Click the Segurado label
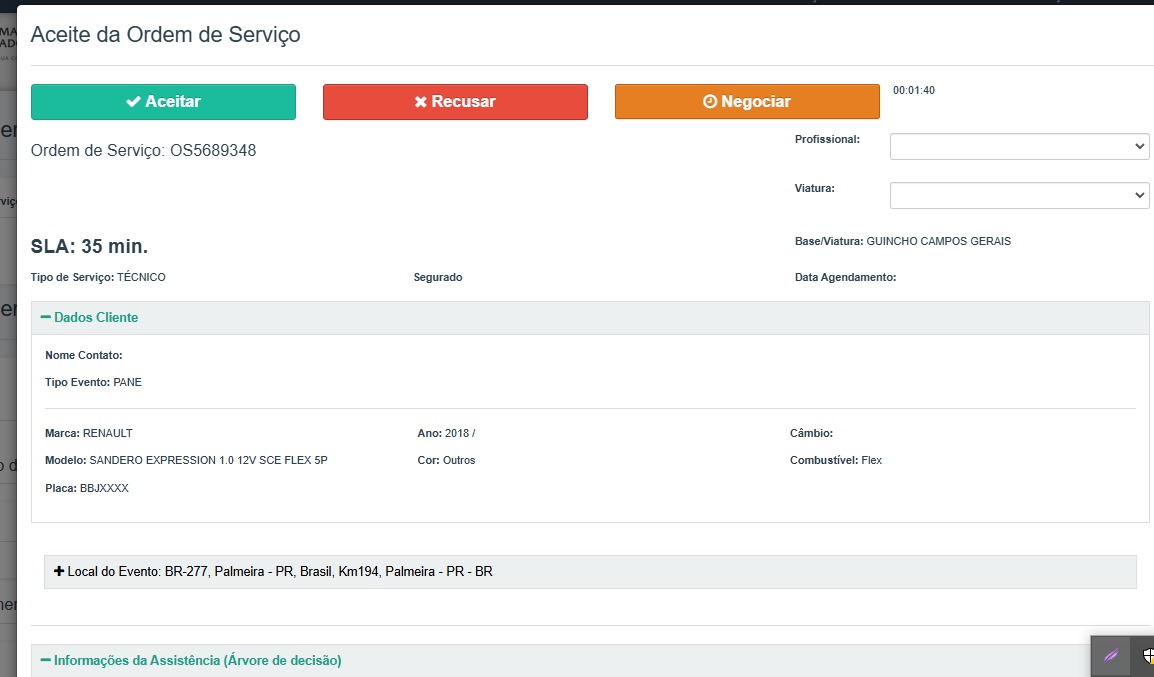The image size is (1154, 677). [438, 277]
